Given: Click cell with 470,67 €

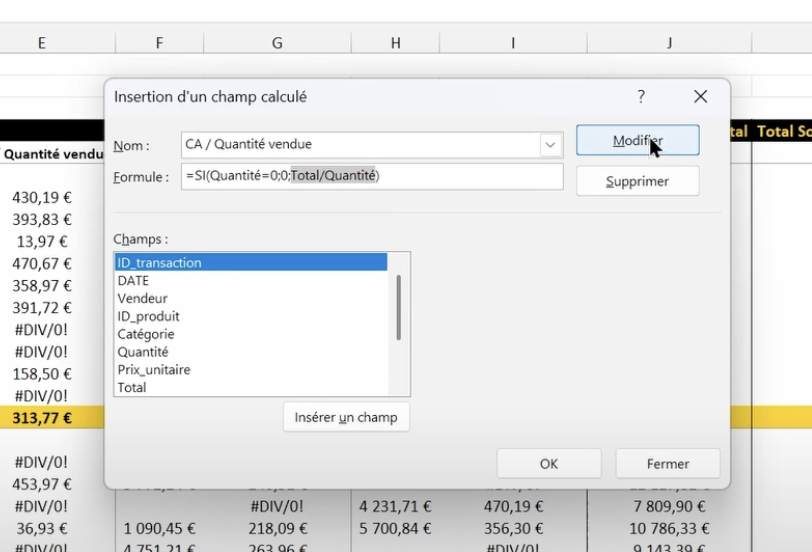Looking at the screenshot, I should point(42,264).
